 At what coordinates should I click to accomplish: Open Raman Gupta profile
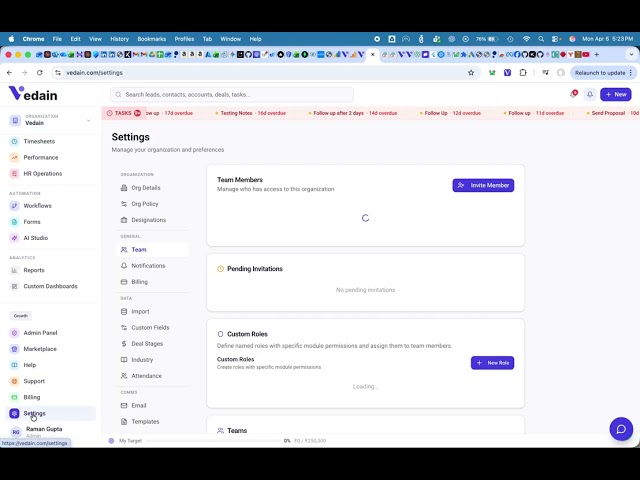[x=43, y=431]
